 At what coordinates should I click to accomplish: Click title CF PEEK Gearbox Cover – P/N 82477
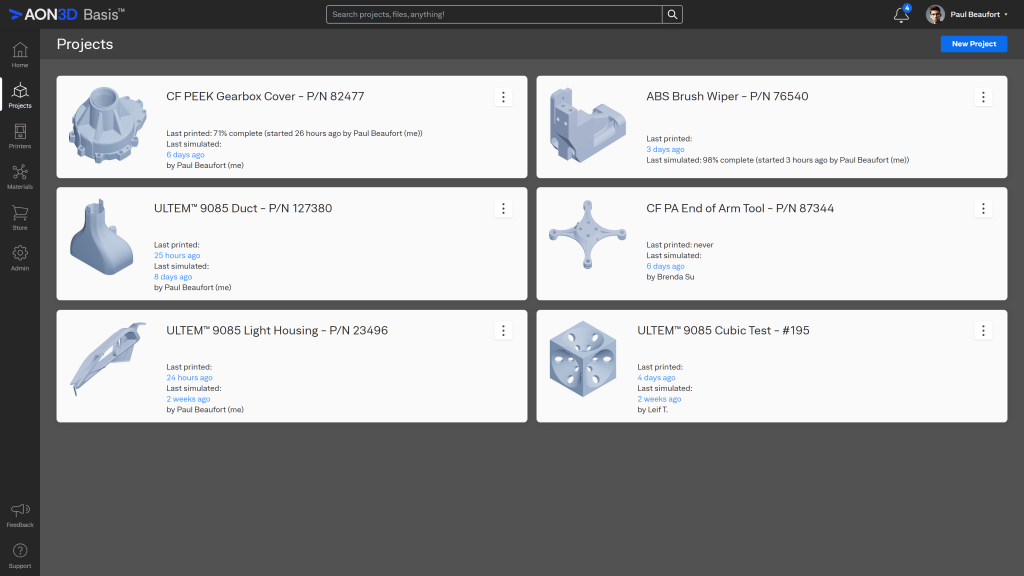pyautogui.click(x=265, y=97)
